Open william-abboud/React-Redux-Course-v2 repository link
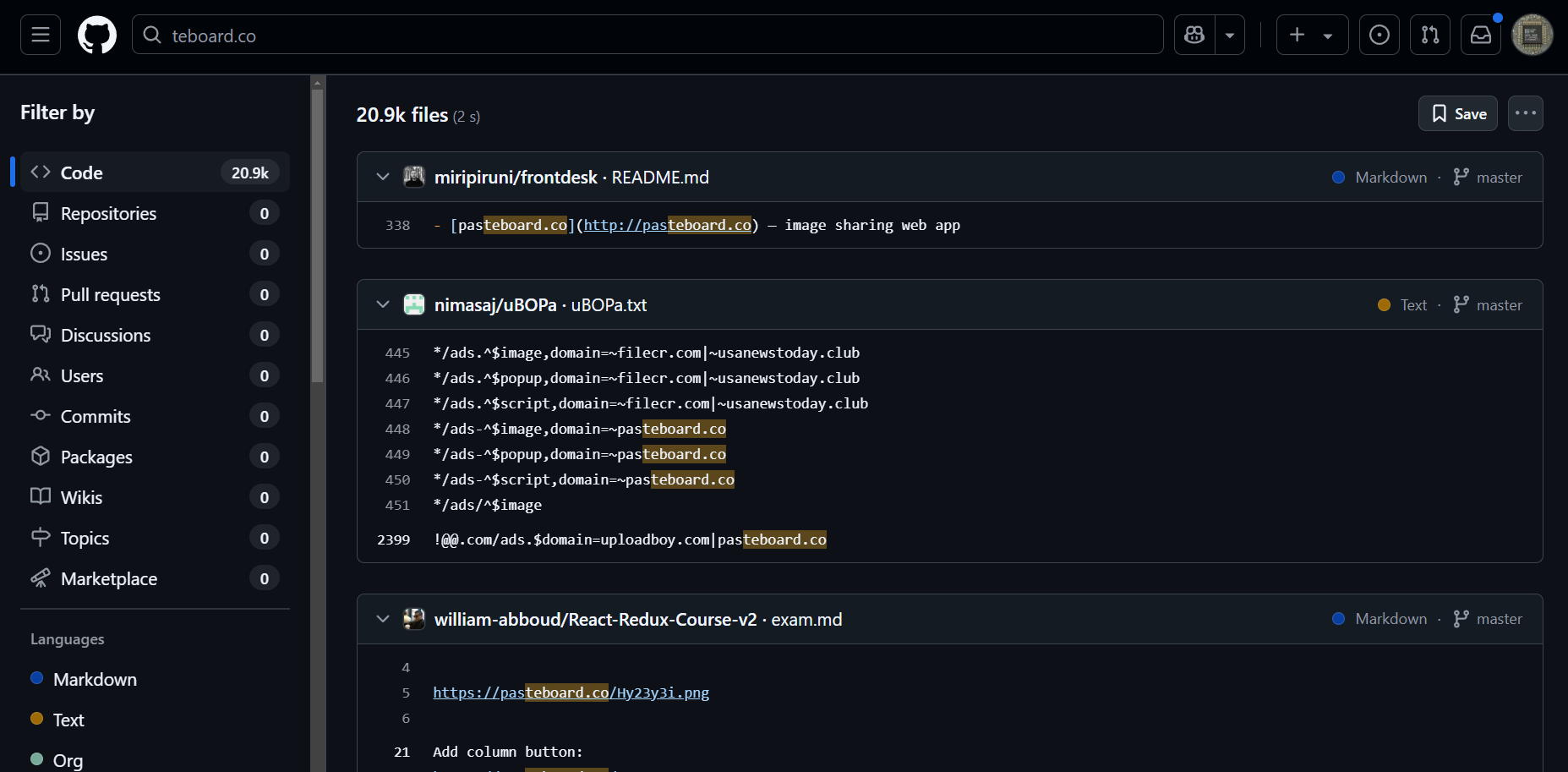This screenshot has height=772, width=1568. 596,619
